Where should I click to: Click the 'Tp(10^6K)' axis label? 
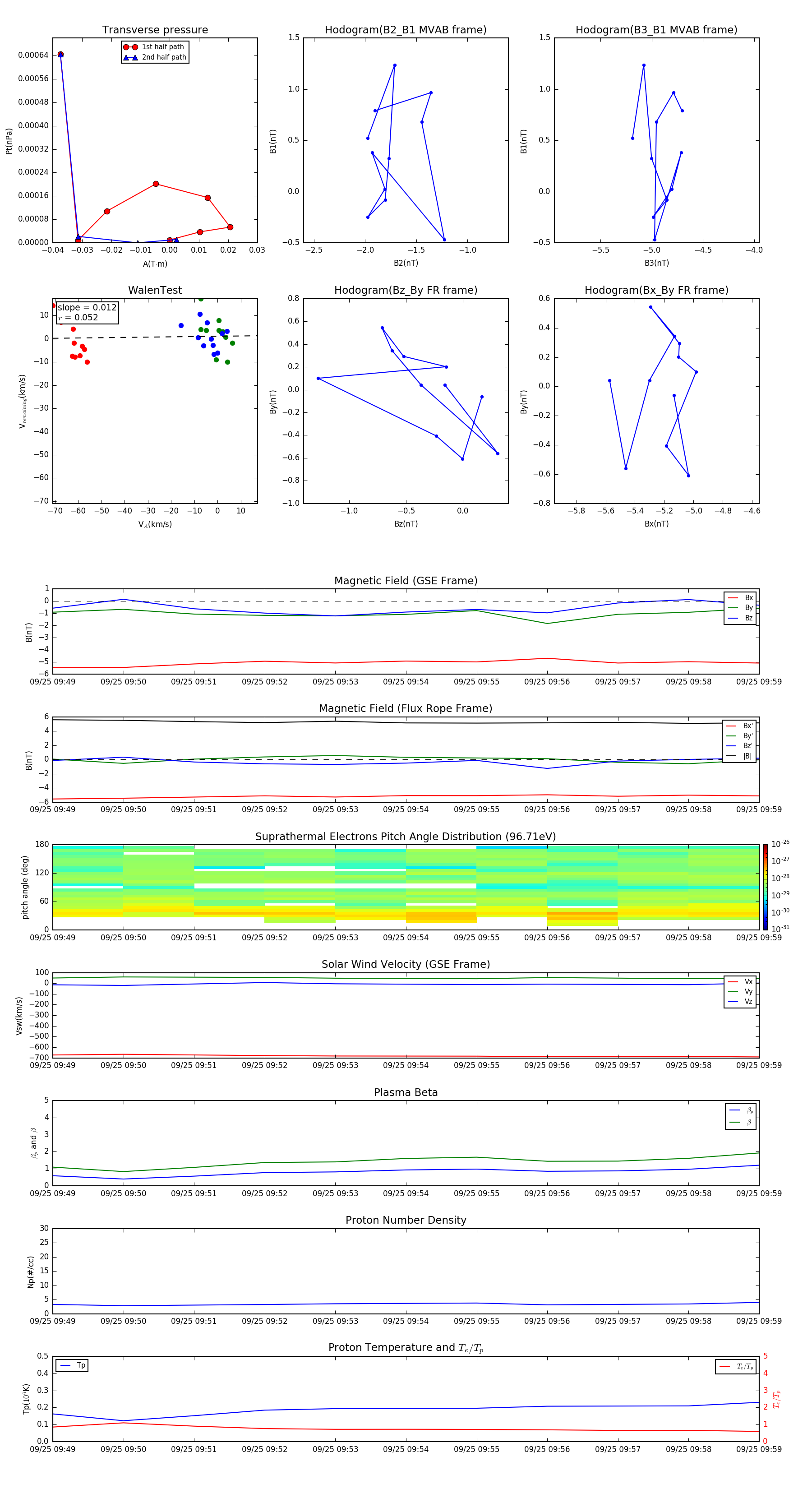tap(26, 1399)
